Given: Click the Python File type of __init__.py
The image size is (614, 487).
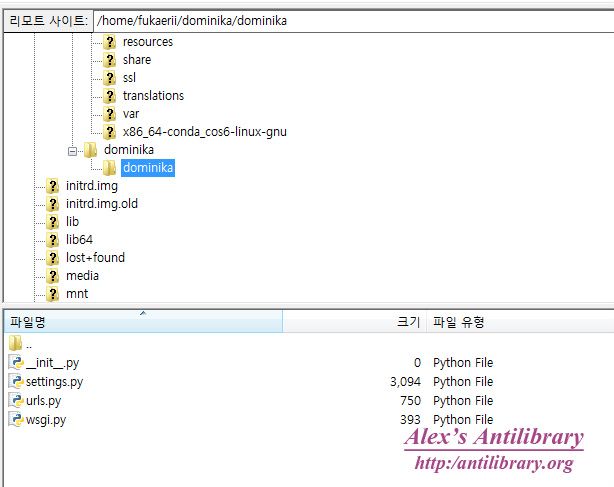Looking at the screenshot, I should tap(463, 363).
